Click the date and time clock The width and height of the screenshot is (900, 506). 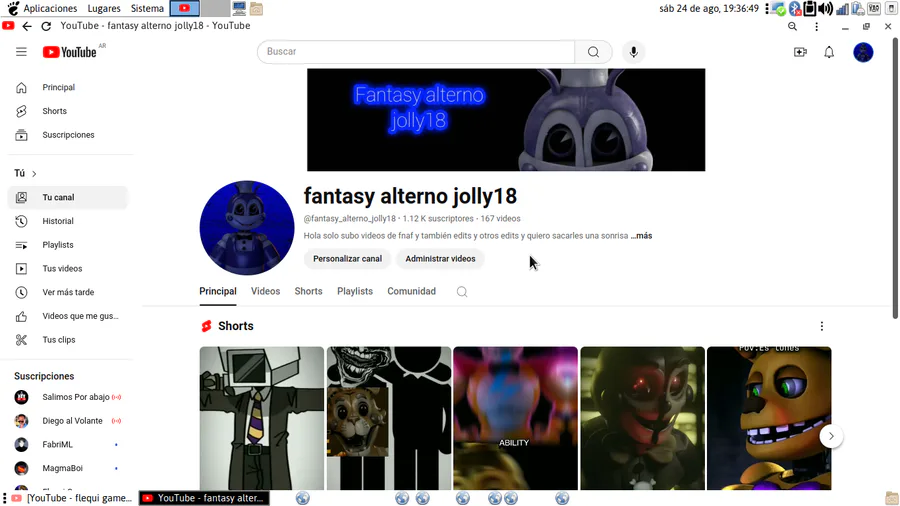[x=709, y=9]
